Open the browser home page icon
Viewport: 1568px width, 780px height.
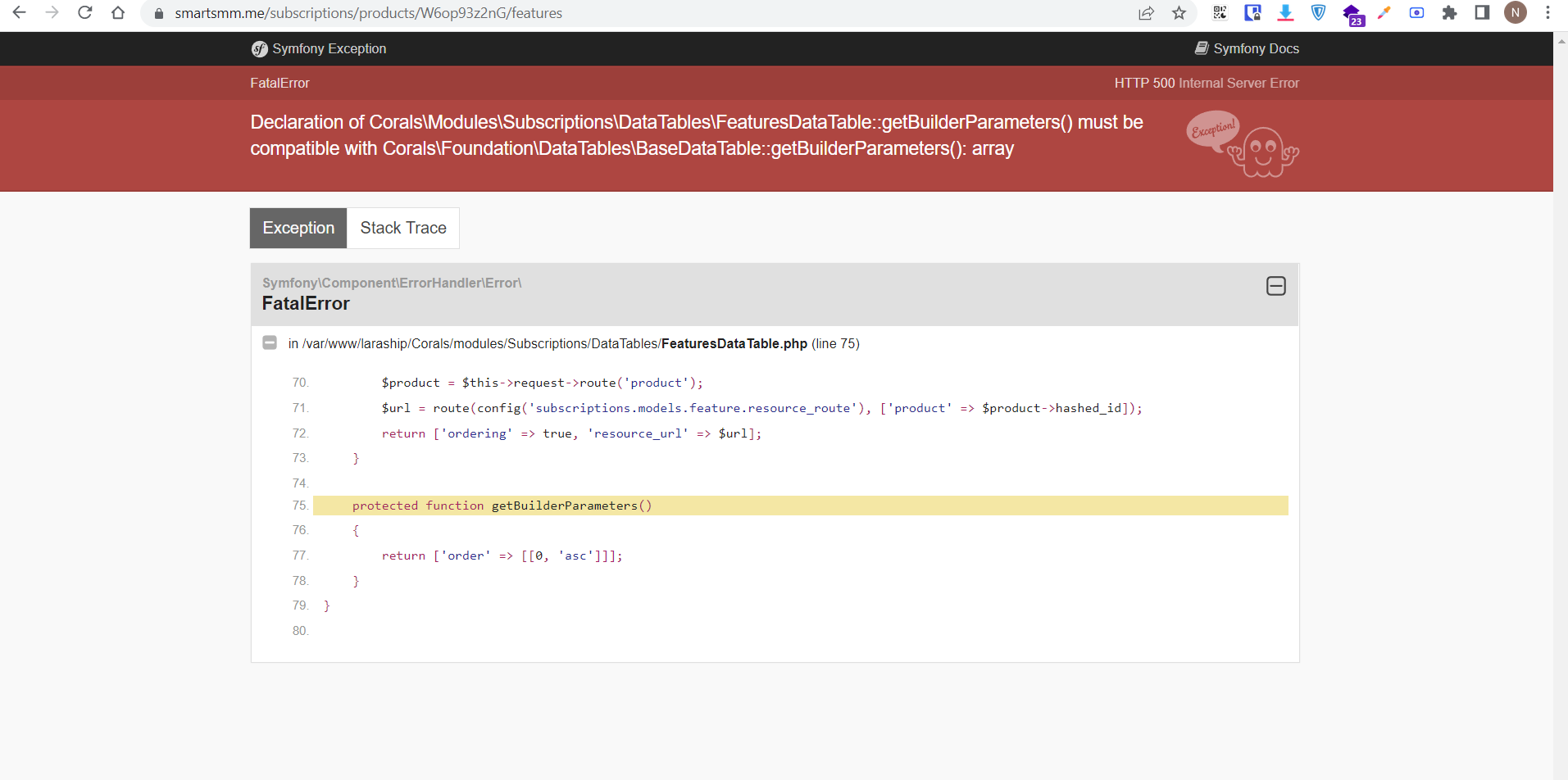(118, 13)
